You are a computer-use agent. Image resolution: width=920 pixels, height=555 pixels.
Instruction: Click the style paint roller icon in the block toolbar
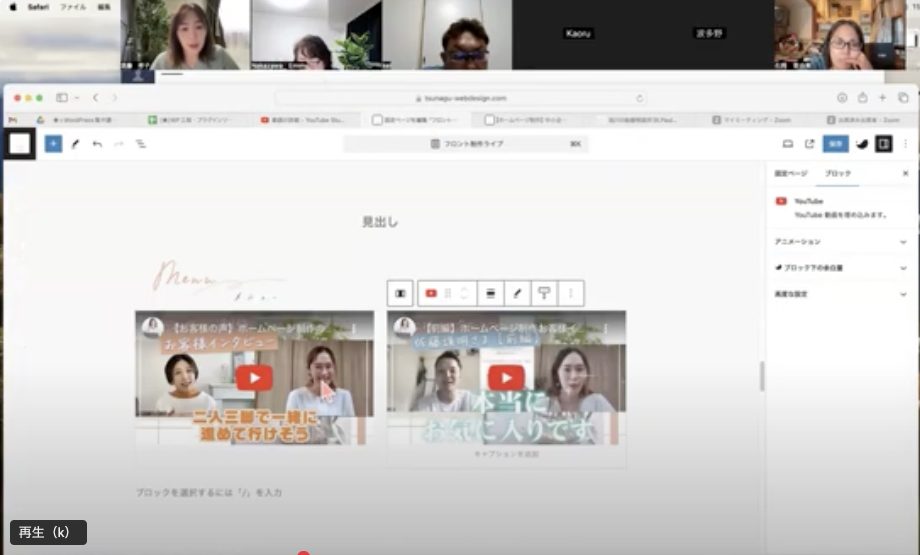tap(544, 293)
